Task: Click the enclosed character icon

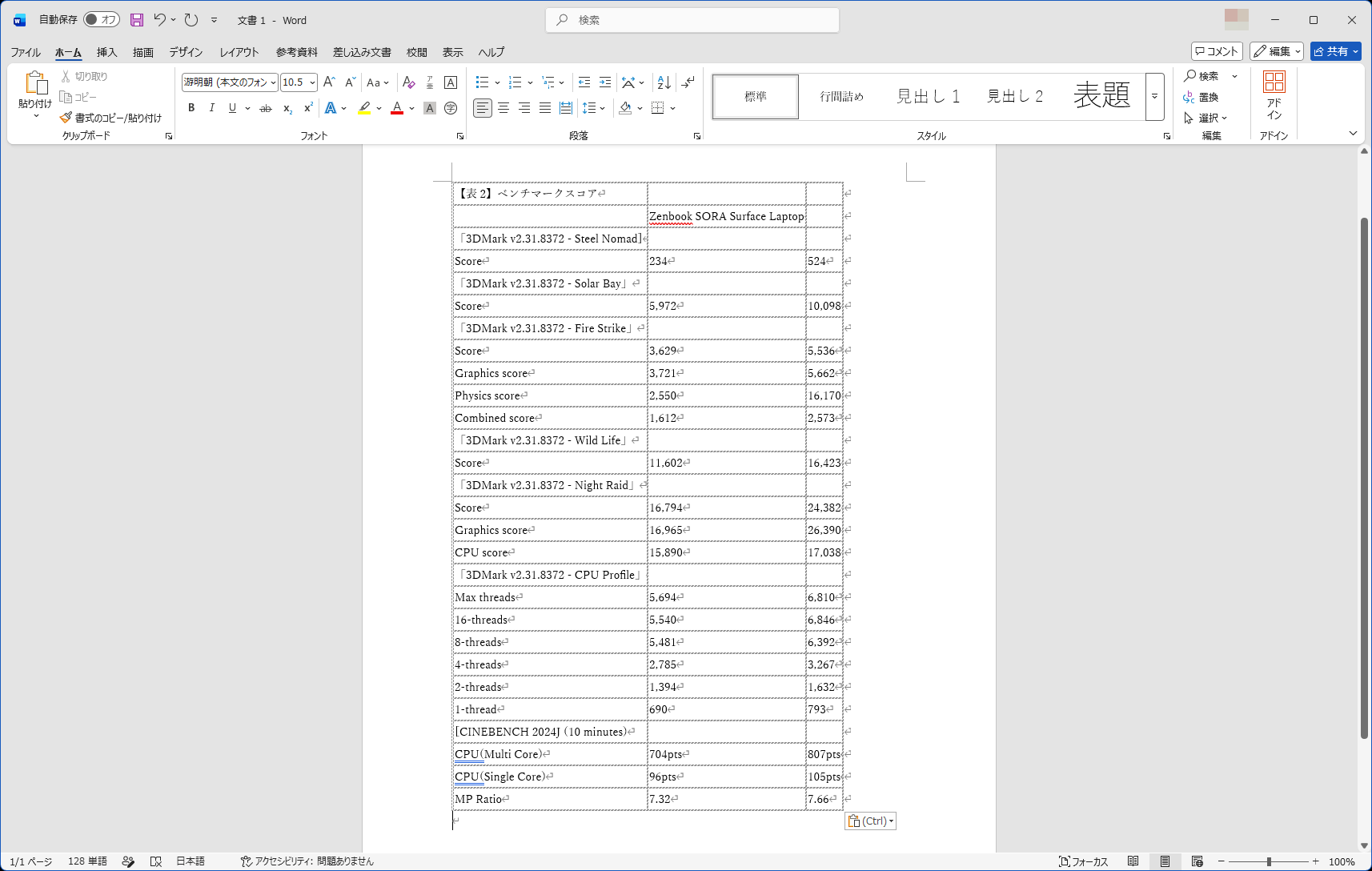Action: [x=451, y=108]
